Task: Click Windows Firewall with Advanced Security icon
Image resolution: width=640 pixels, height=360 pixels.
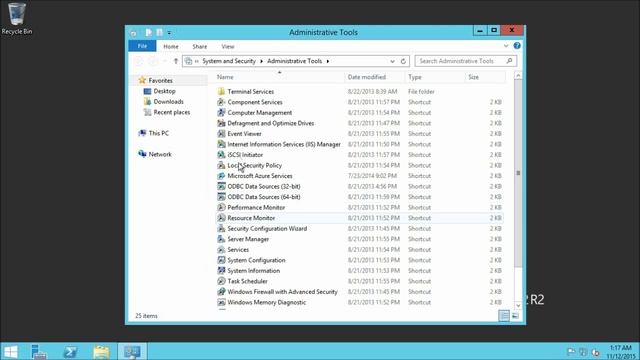Action: click(221, 292)
